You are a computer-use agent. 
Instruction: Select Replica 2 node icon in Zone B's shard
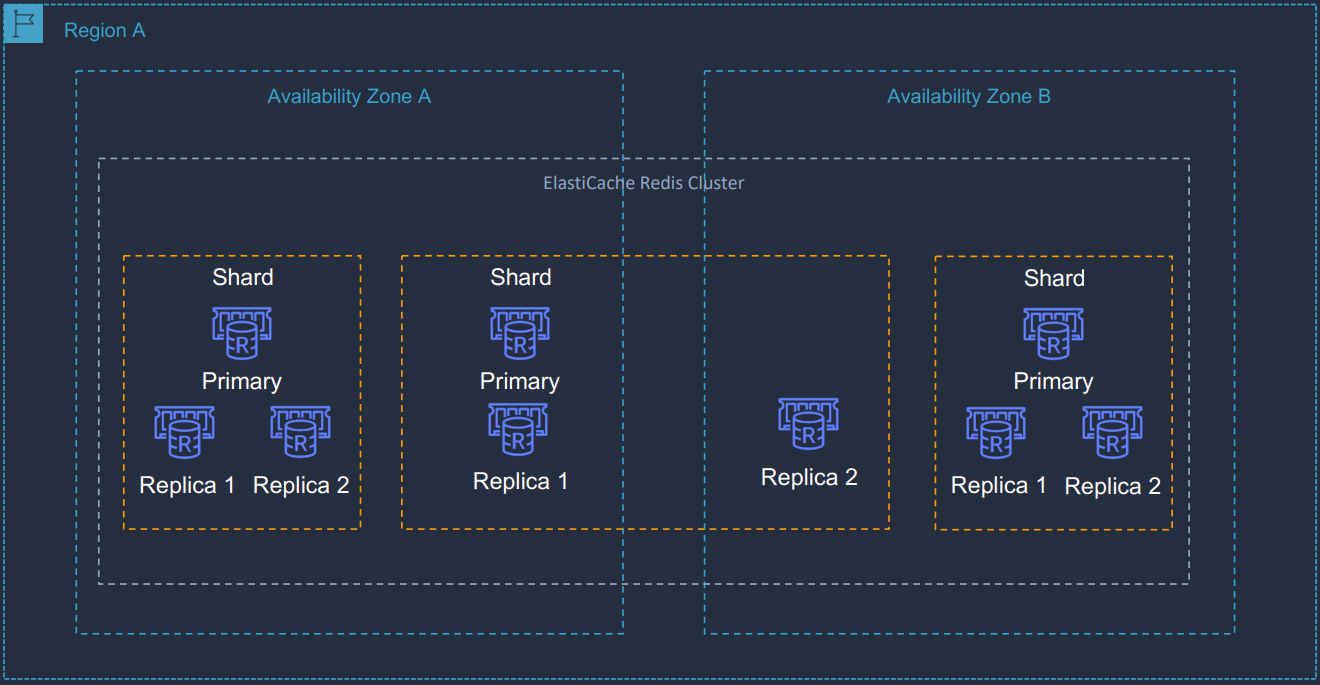click(x=1112, y=433)
